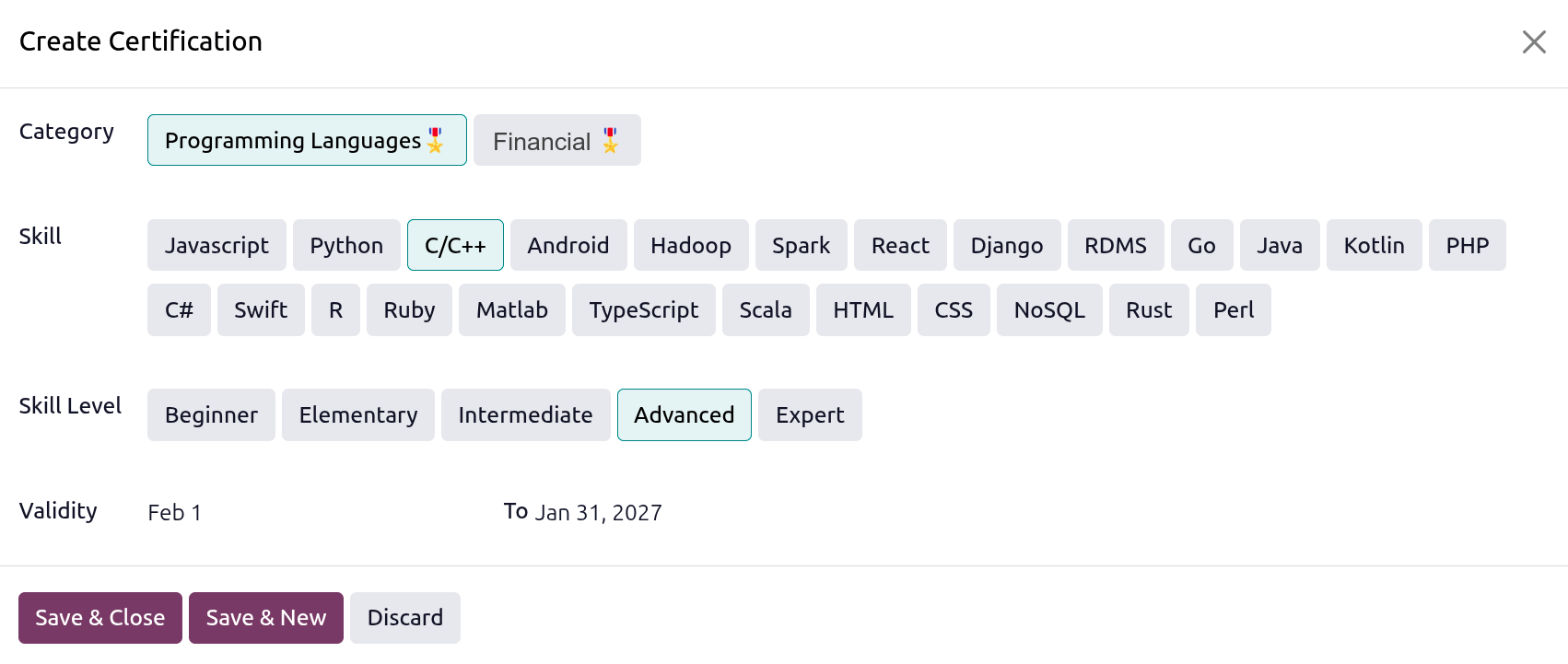Select the React skill
The image size is (1568, 664).
[x=900, y=245]
